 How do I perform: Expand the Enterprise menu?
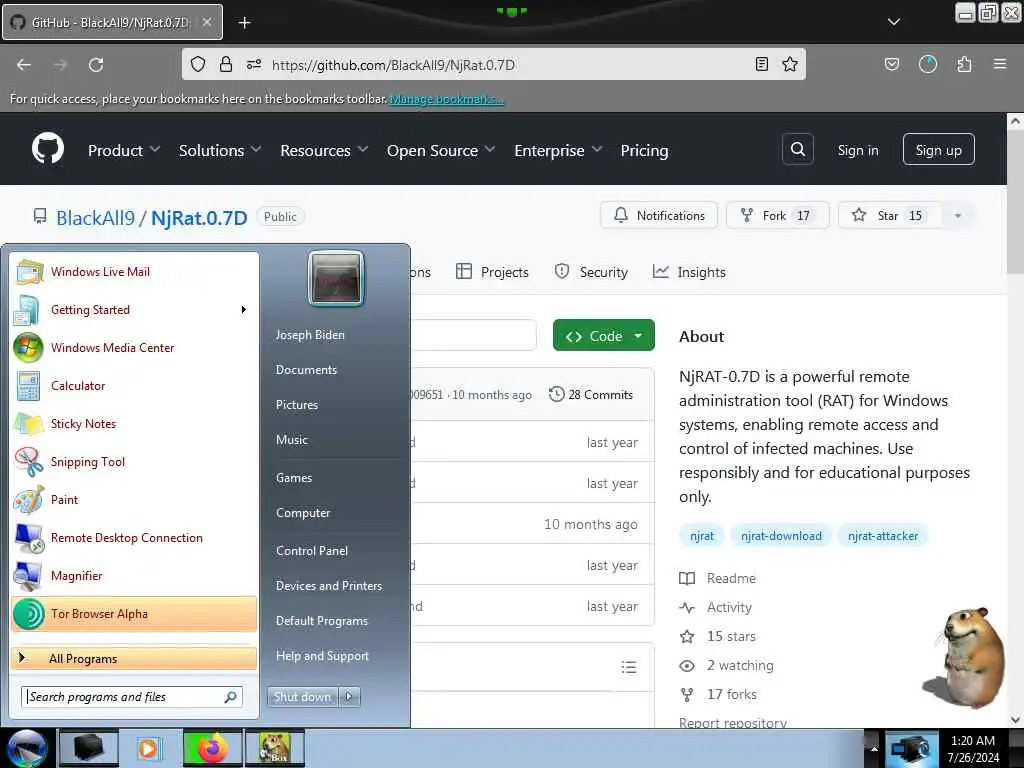(558, 150)
